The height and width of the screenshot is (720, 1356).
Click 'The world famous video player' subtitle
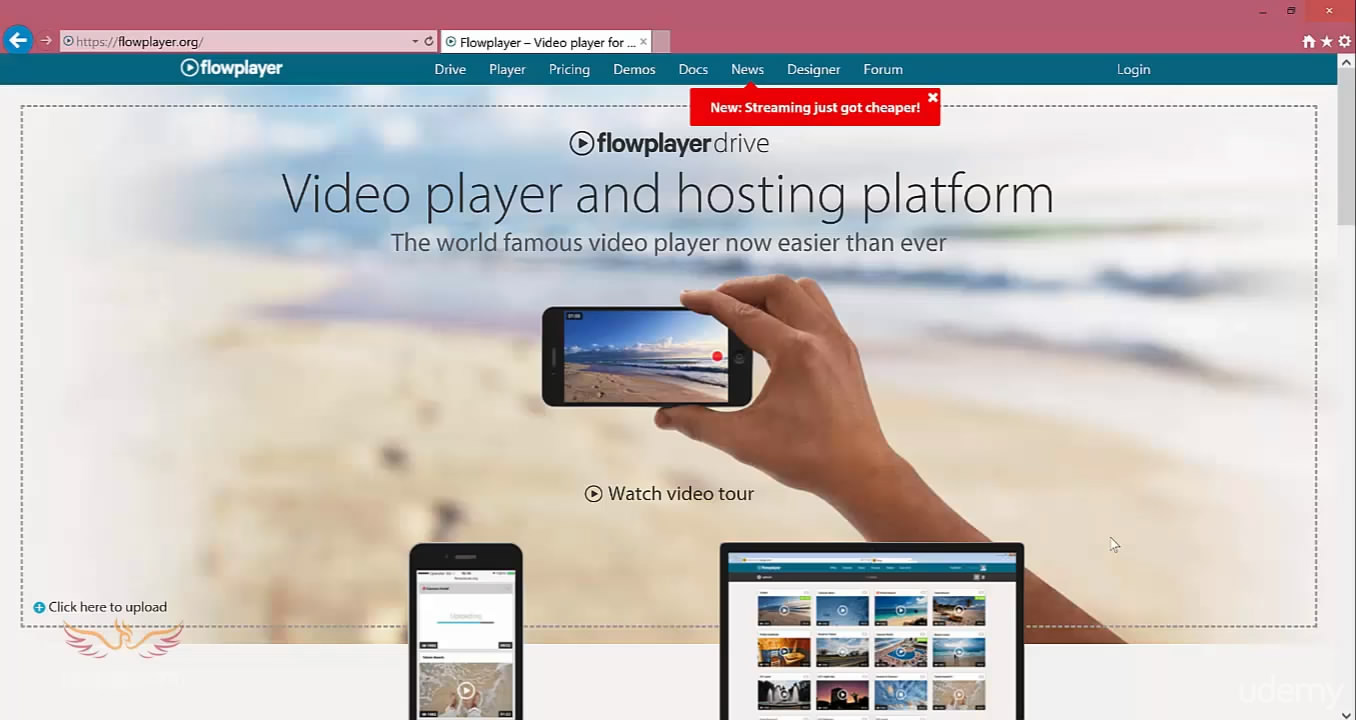point(668,243)
